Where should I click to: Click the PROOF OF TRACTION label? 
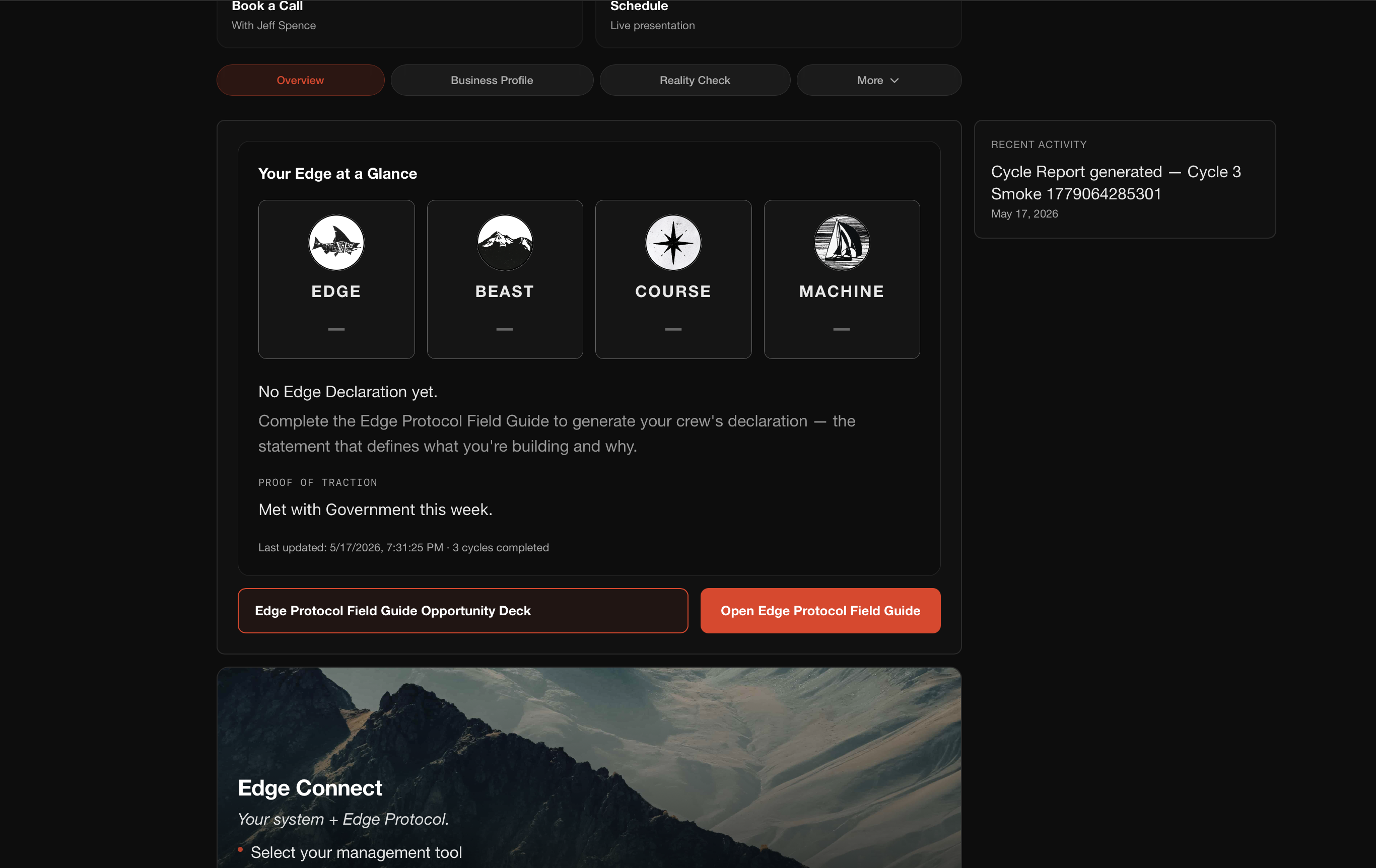[x=317, y=482]
